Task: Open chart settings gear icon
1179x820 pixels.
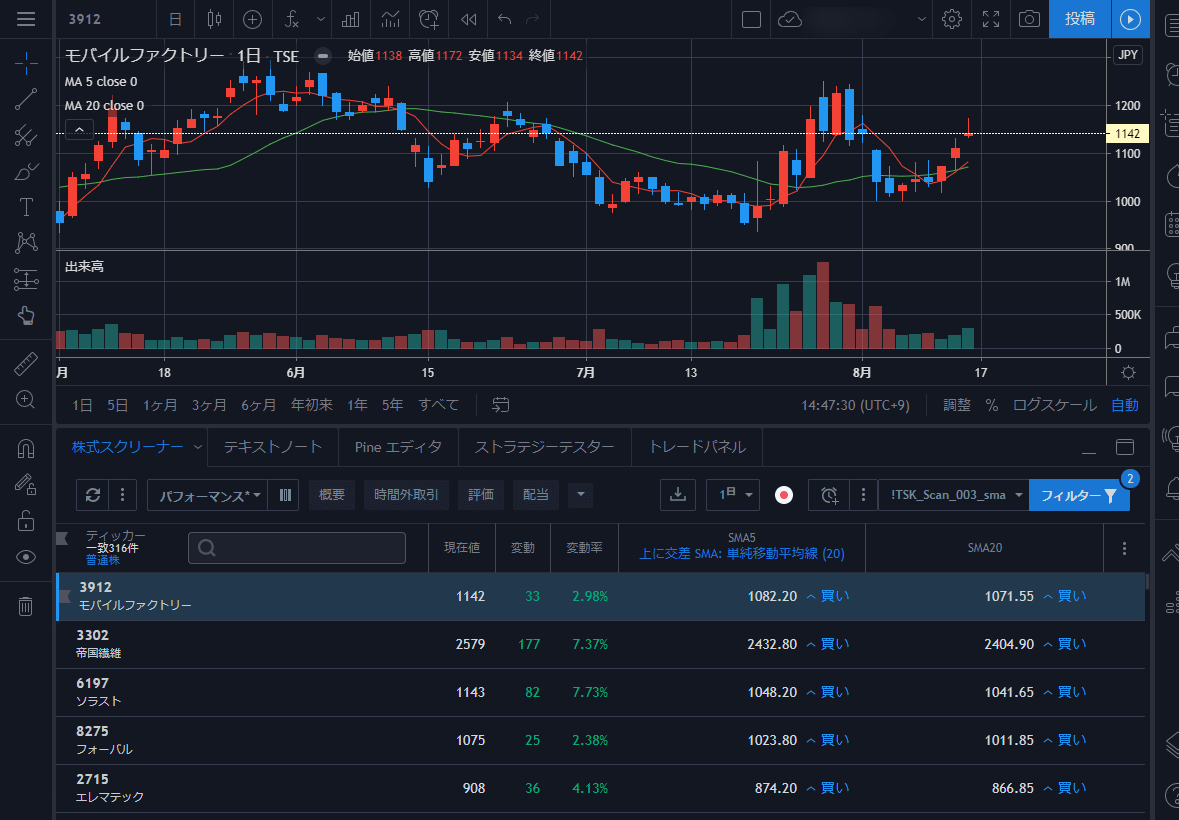Action: (951, 19)
